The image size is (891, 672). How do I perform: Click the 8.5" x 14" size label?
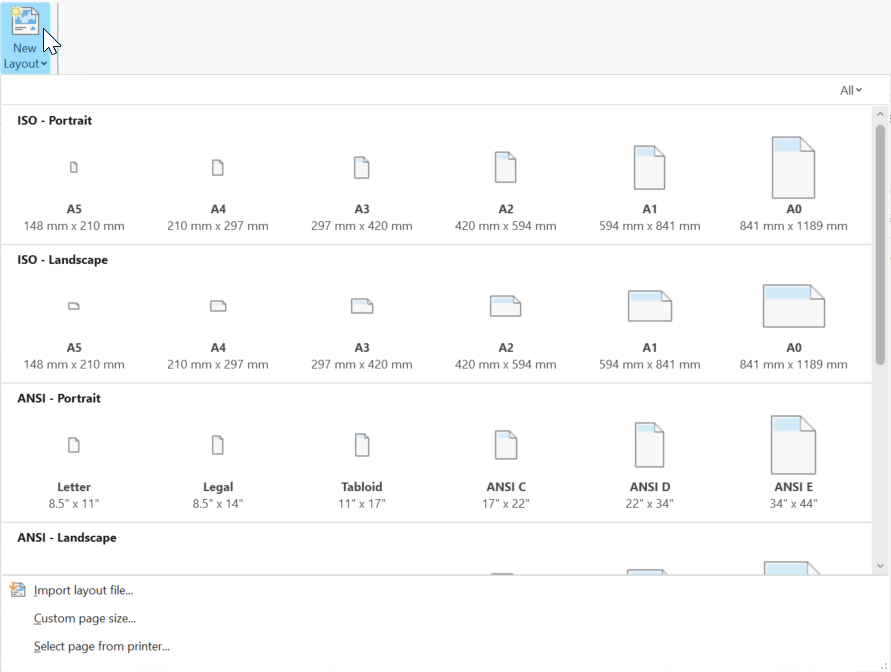pyautogui.click(x=218, y=503)
